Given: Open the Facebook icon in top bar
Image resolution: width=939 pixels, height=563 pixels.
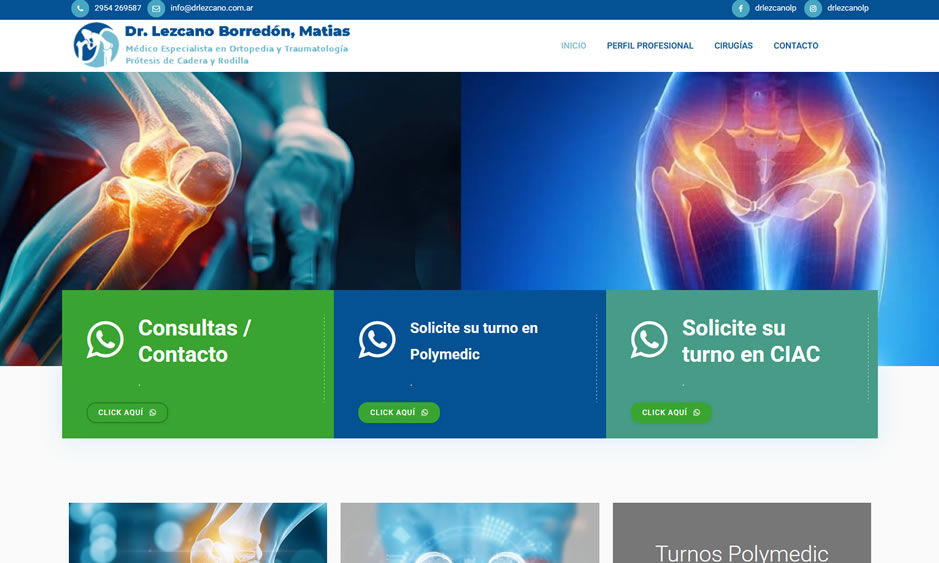Looking at the screenshot, I should coord(741,8).
